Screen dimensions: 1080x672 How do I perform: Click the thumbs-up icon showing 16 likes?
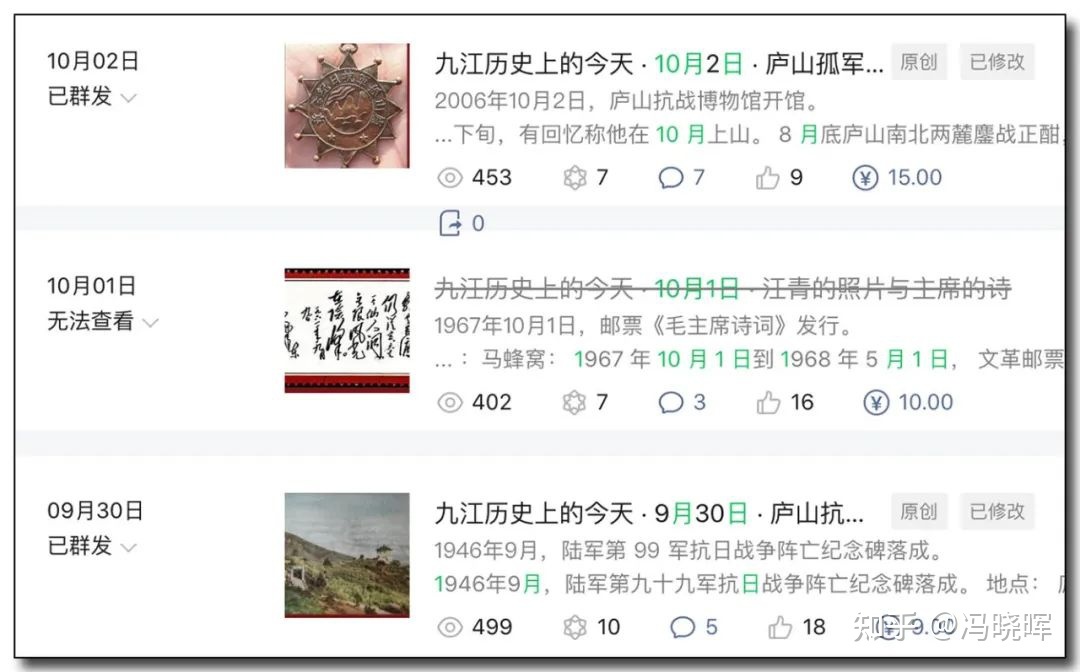[x=768, y=402]
